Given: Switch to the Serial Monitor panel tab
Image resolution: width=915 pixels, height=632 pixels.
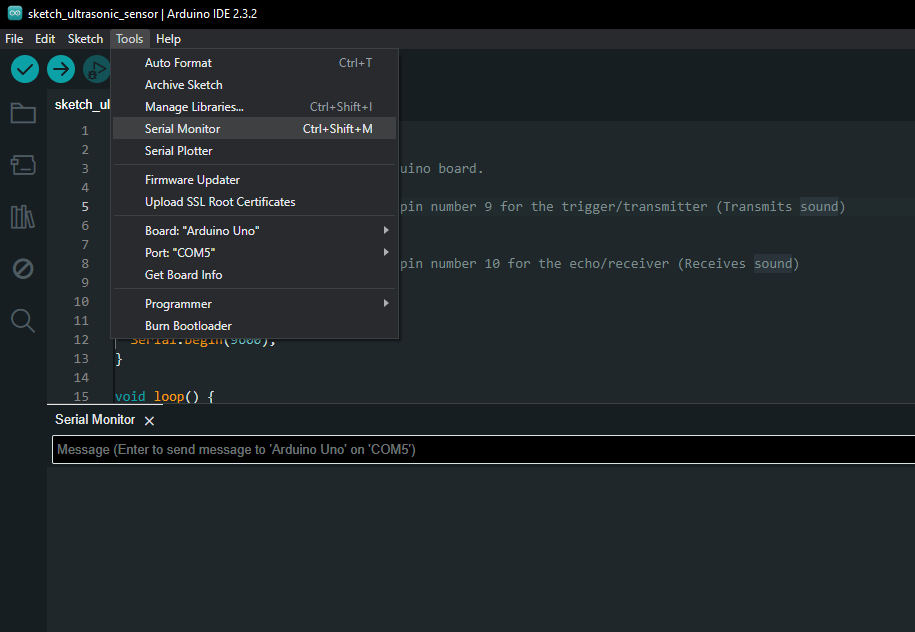Looking at the screenshot, I should 95,420.
